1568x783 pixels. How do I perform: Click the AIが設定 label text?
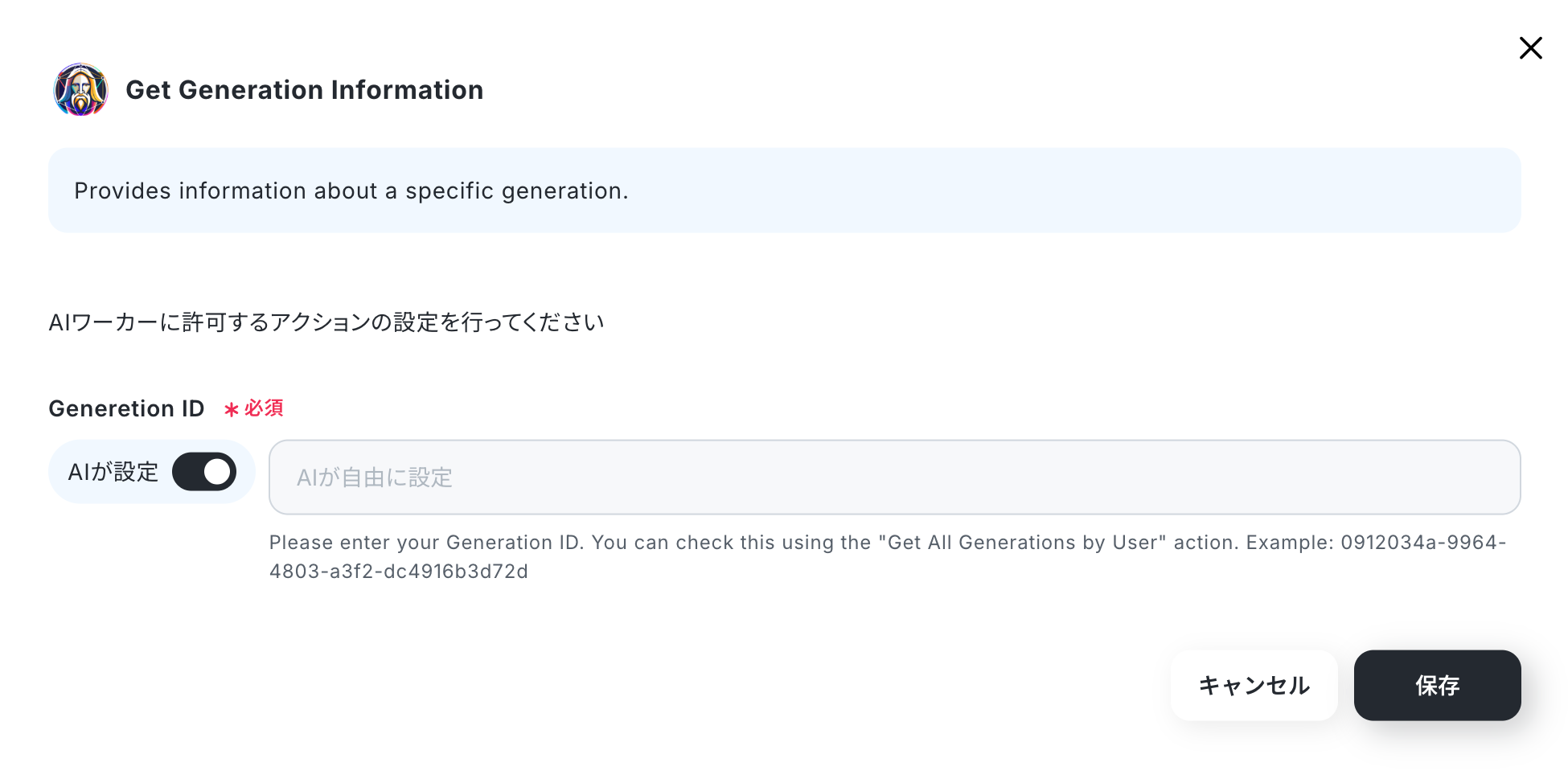tap(113, 472)
